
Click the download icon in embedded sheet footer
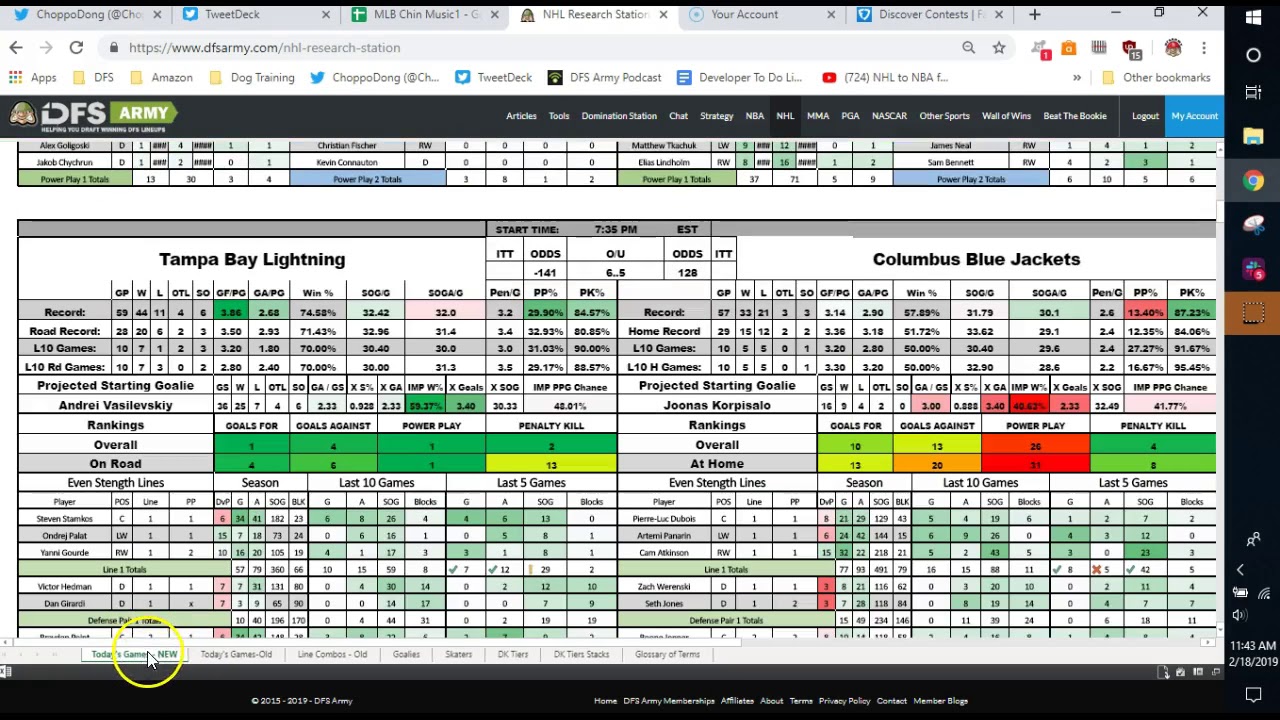pyautogui.click(x=1163, y=672)
